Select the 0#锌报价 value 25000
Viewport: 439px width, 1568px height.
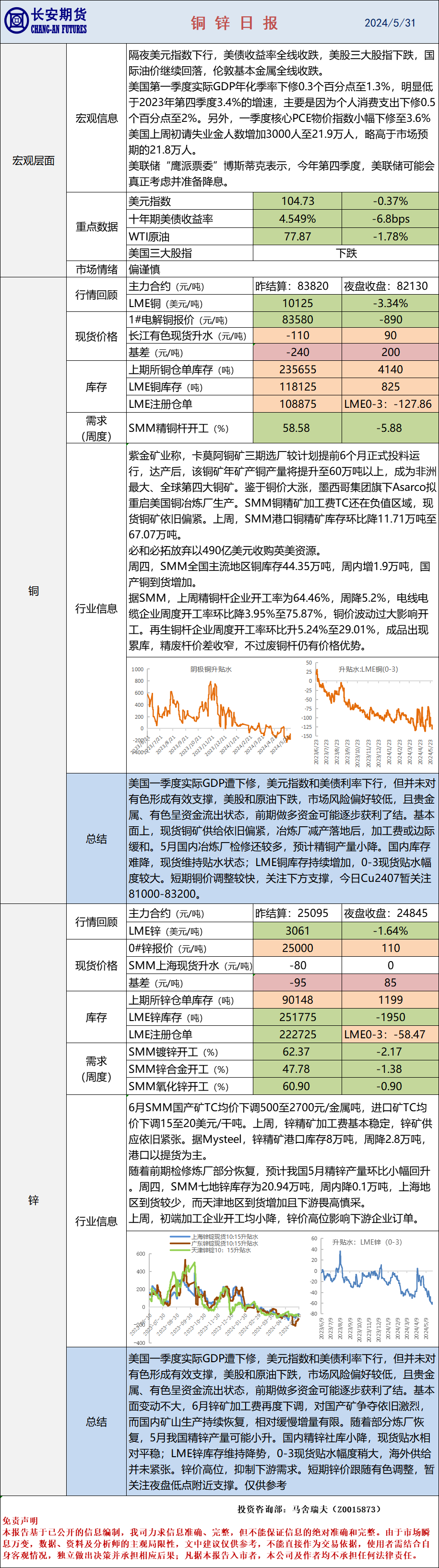pyautogui.click(x=297, y=949)
